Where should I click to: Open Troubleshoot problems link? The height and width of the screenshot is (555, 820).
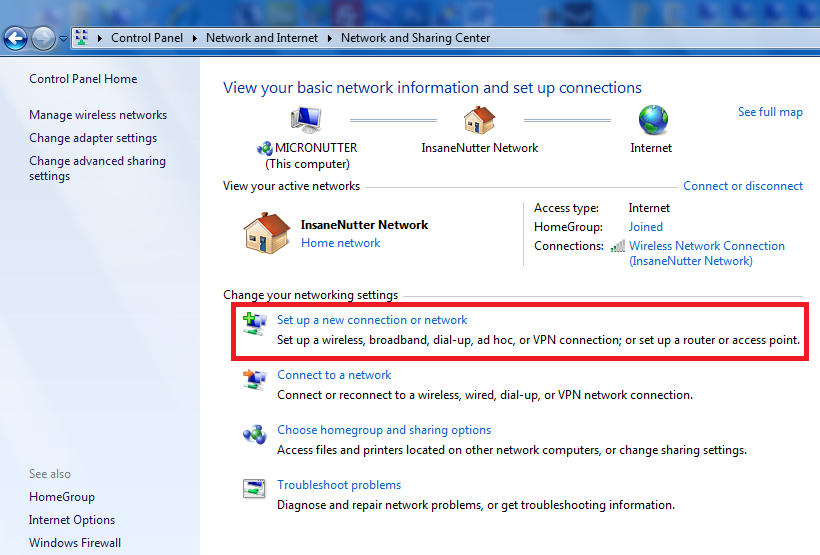pos(339,485)
